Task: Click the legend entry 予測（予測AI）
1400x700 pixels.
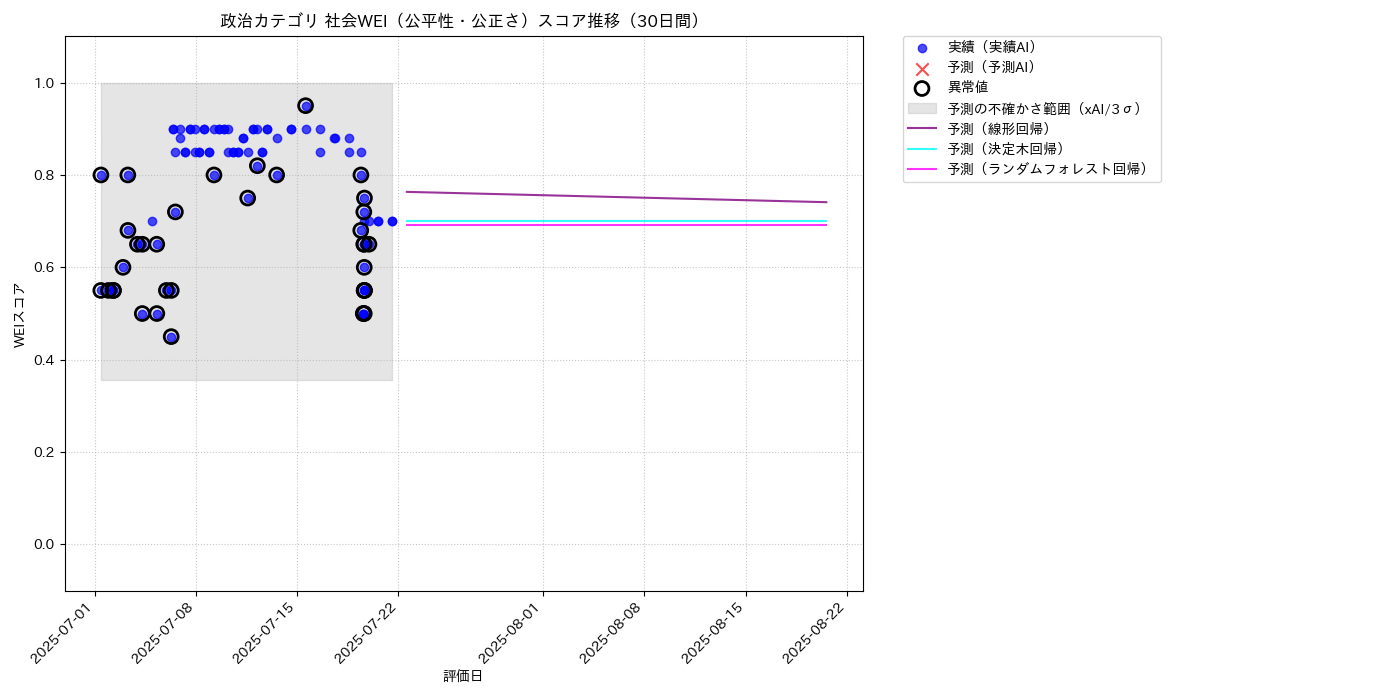Action: tap(992, 67)
